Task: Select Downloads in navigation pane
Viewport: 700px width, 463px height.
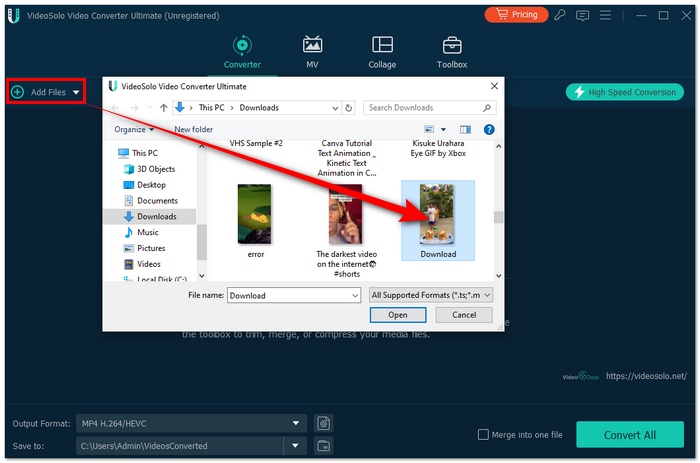Action: tap(150, 217)
